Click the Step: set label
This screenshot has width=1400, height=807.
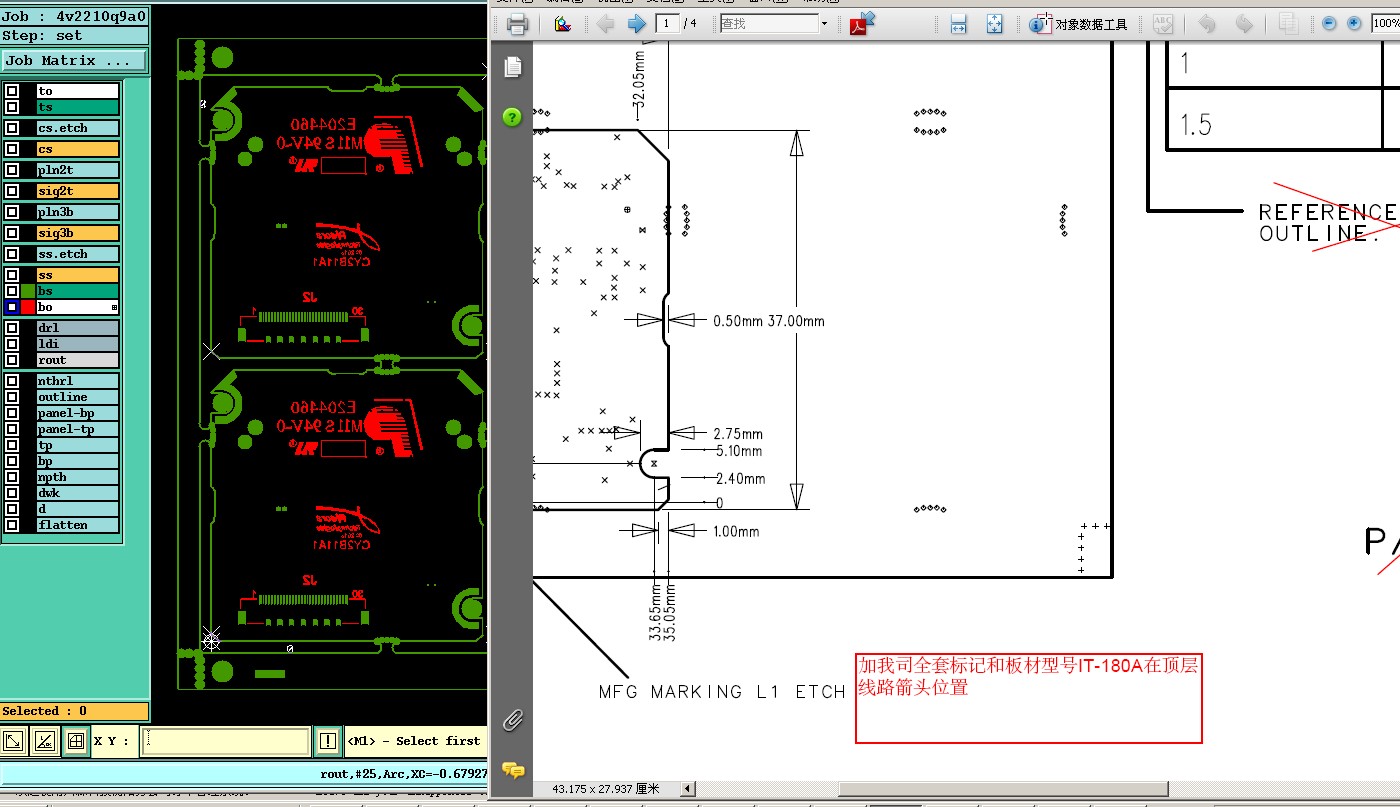click(74, 36)
